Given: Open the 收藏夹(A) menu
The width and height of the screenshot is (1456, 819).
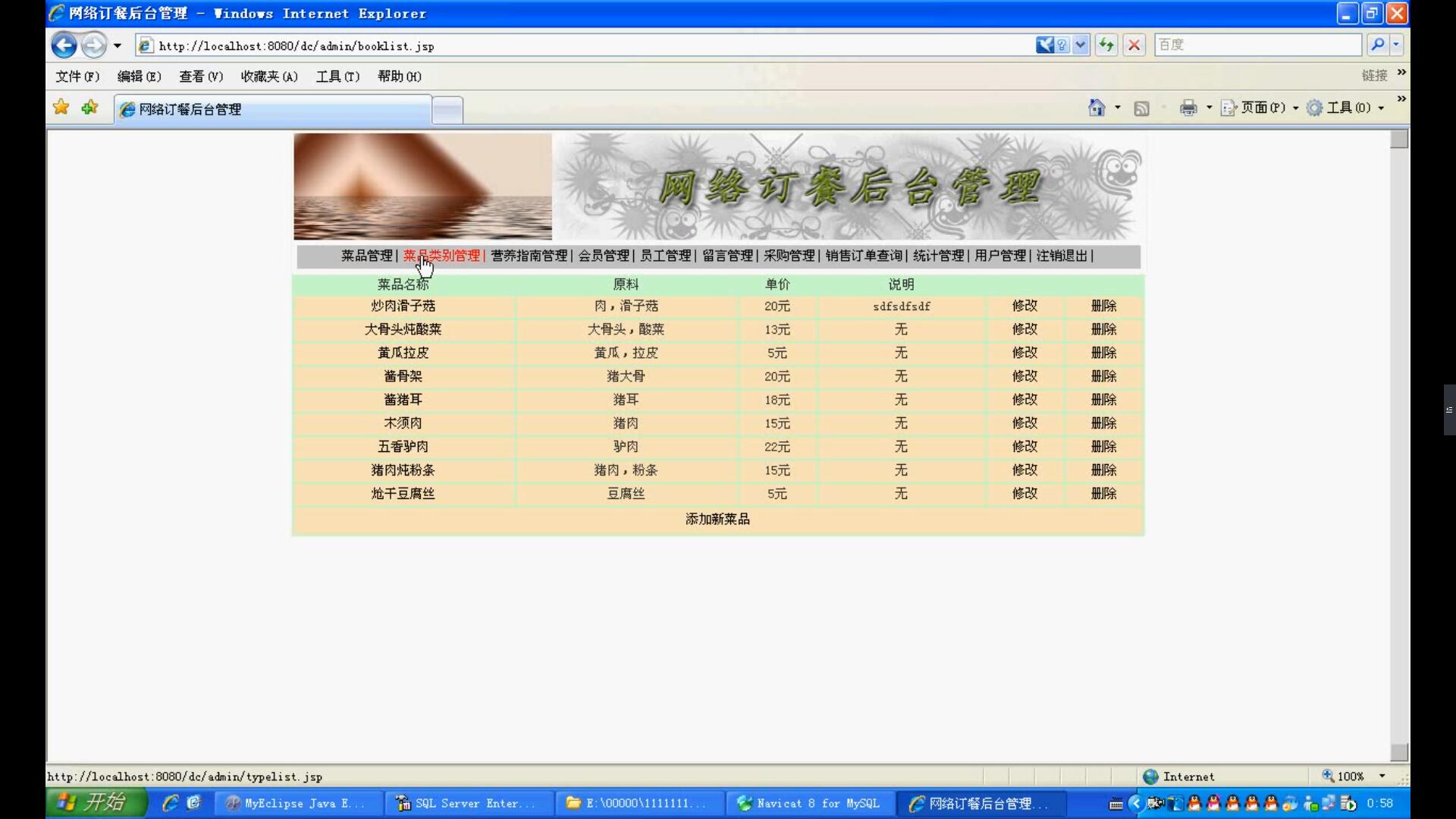Looking at the screenshot, I should point(269,77).
